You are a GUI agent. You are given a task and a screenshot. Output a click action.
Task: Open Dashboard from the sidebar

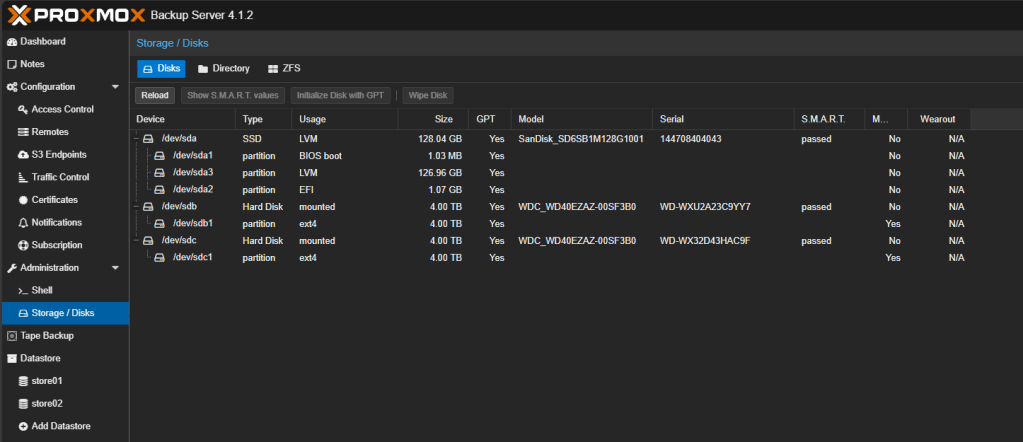coord(42,42)
